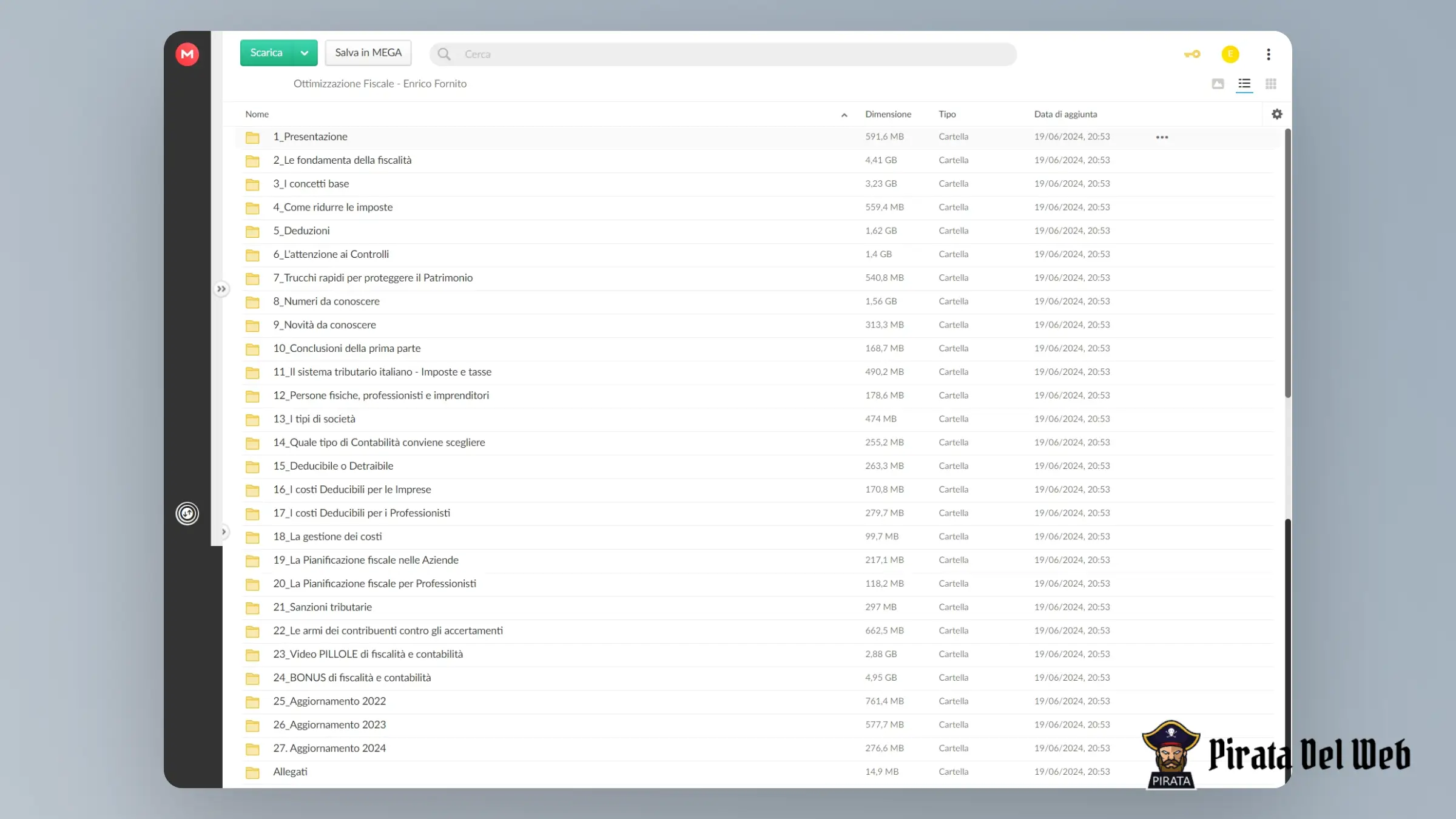The width and height of the screenshot is (1456, 819).
Task: Open the three-dot menu at top right
Action: pos(1269,54)
